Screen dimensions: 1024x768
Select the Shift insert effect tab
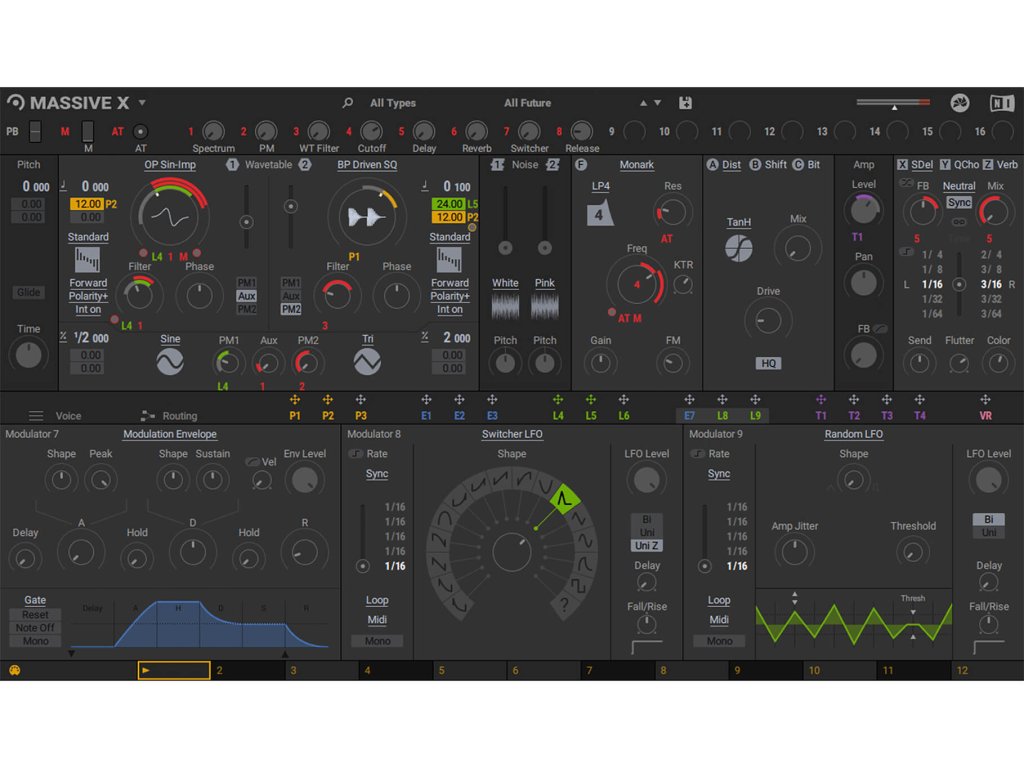[x=775, y=165]
